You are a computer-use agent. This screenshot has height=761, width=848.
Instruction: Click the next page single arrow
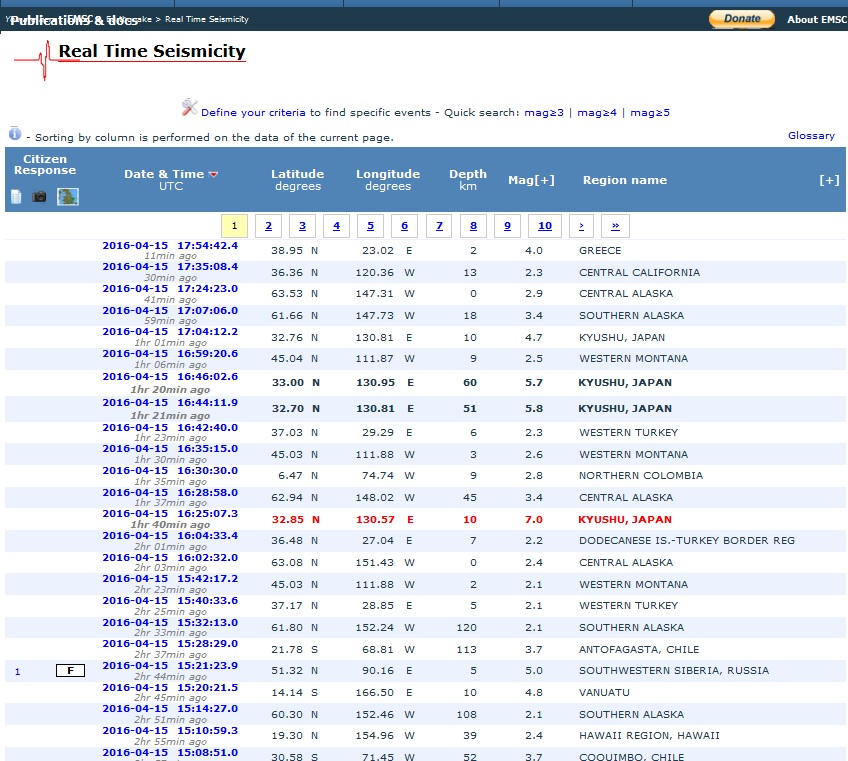581,226
